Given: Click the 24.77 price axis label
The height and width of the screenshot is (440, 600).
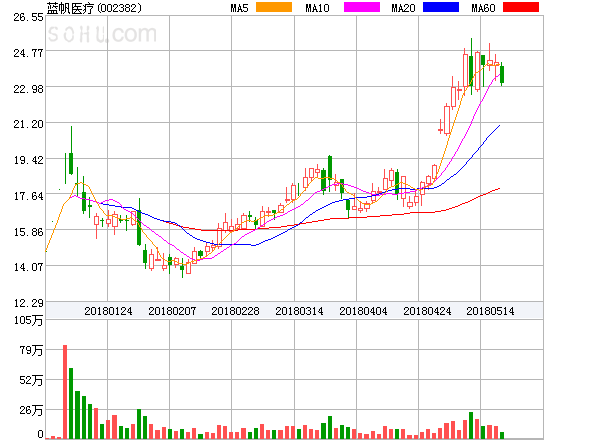Looking at the screenshot, I should 28,53.
